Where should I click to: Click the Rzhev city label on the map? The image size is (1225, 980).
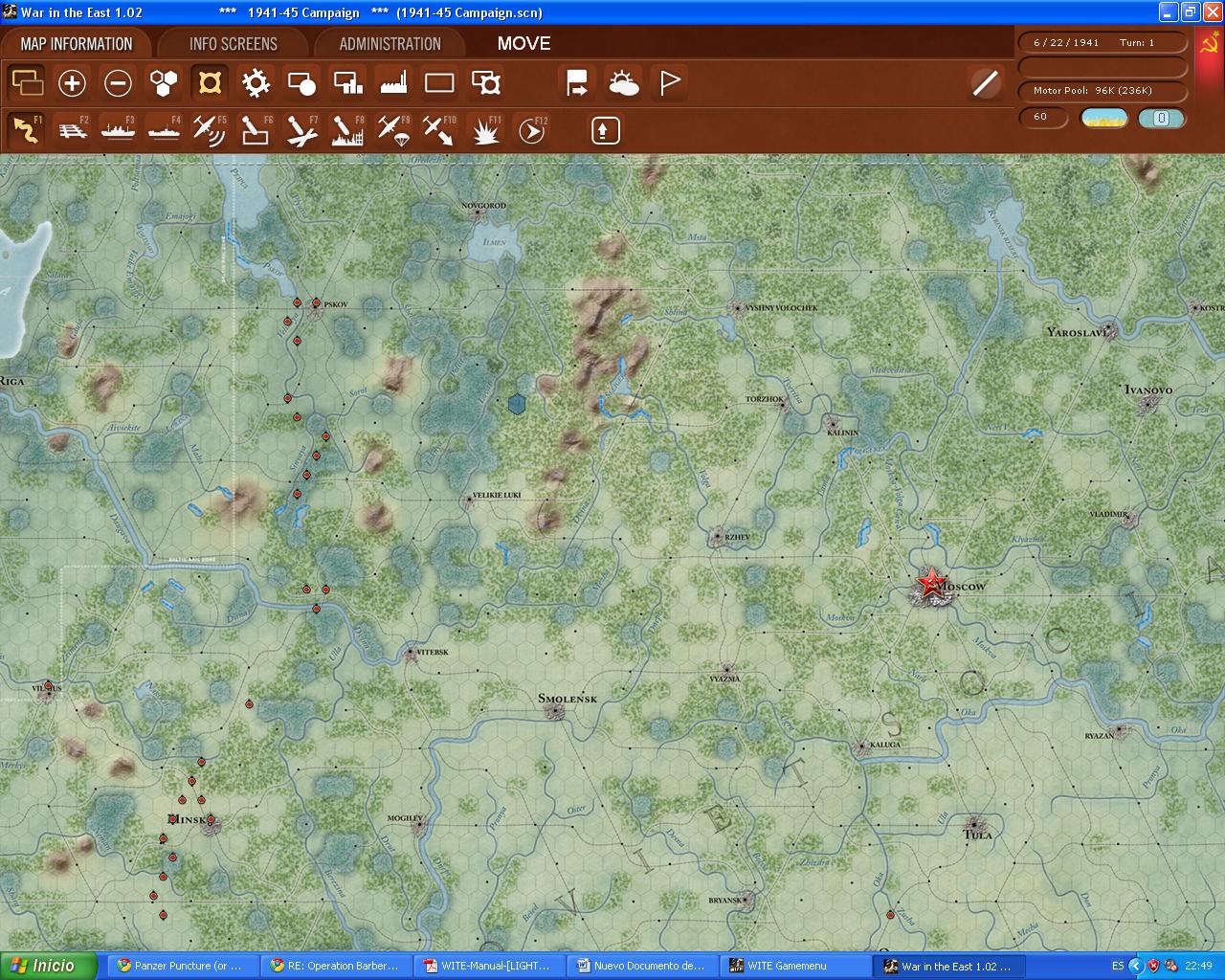(737, 538)
